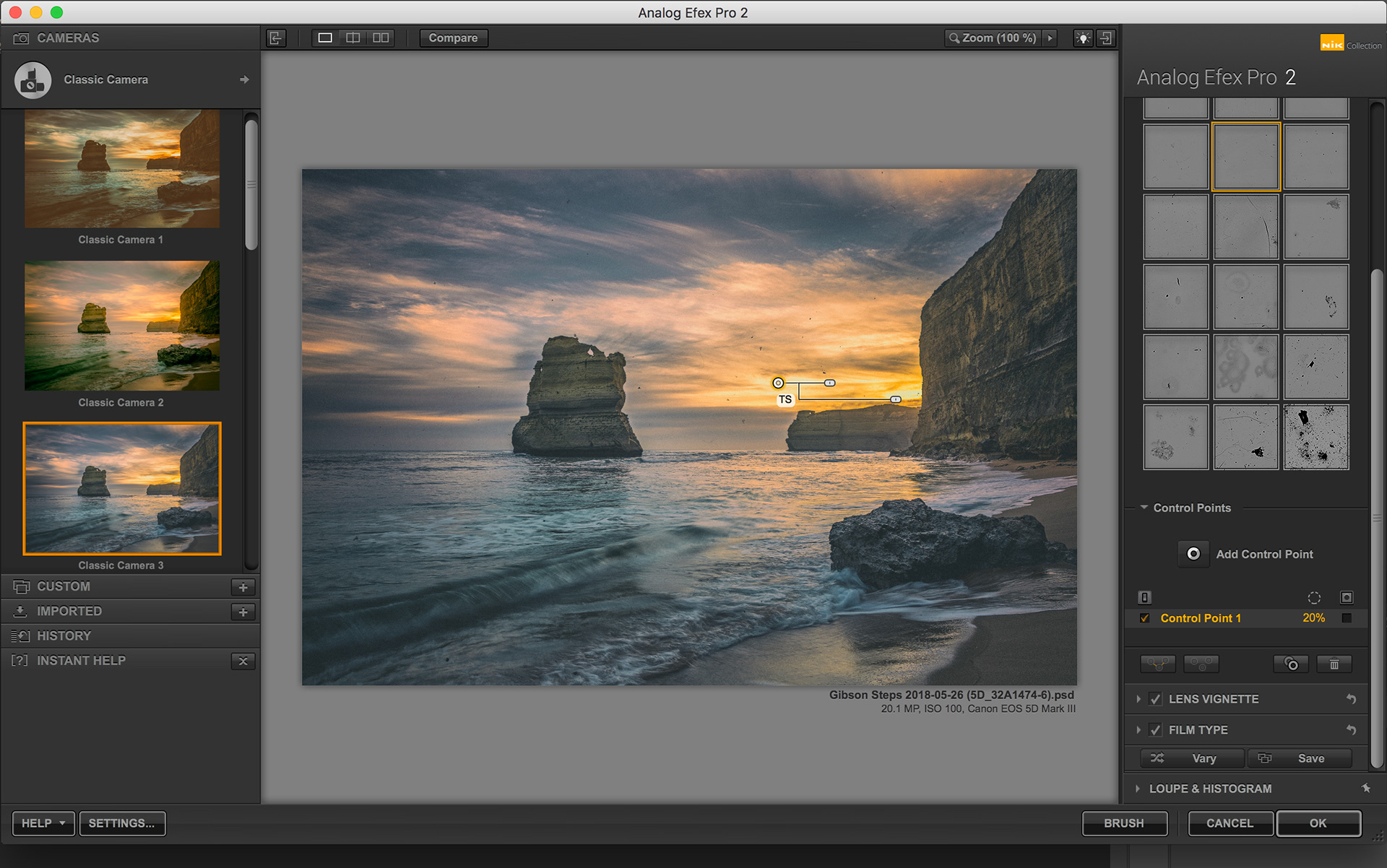Open the History panel tab
Screen dimensions: 1387x868
point(64,635)
